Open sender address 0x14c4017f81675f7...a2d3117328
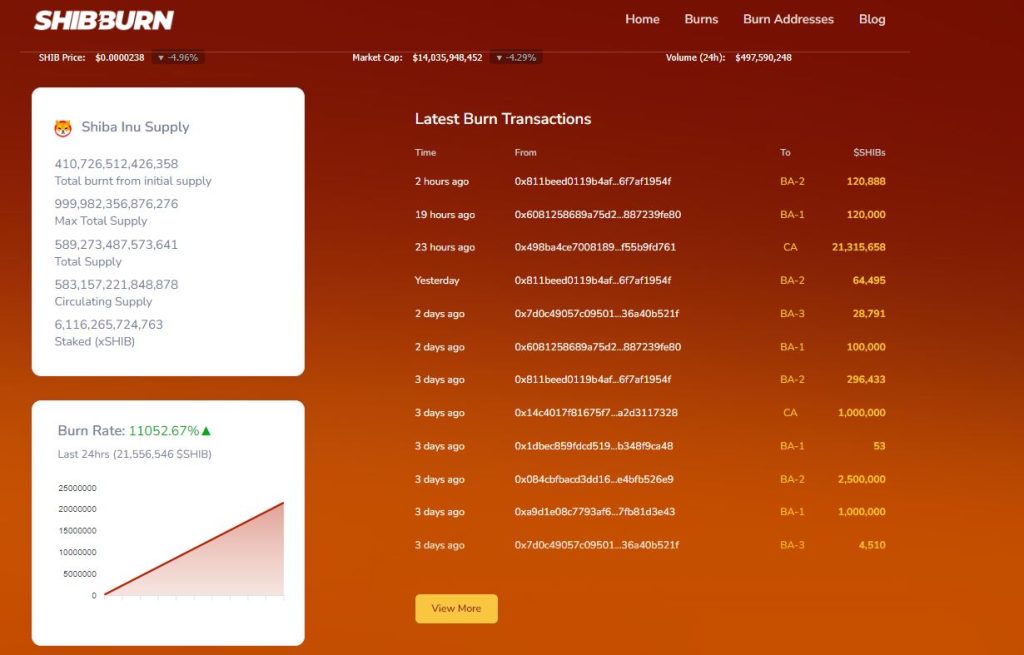 click(x=596, y=413)
